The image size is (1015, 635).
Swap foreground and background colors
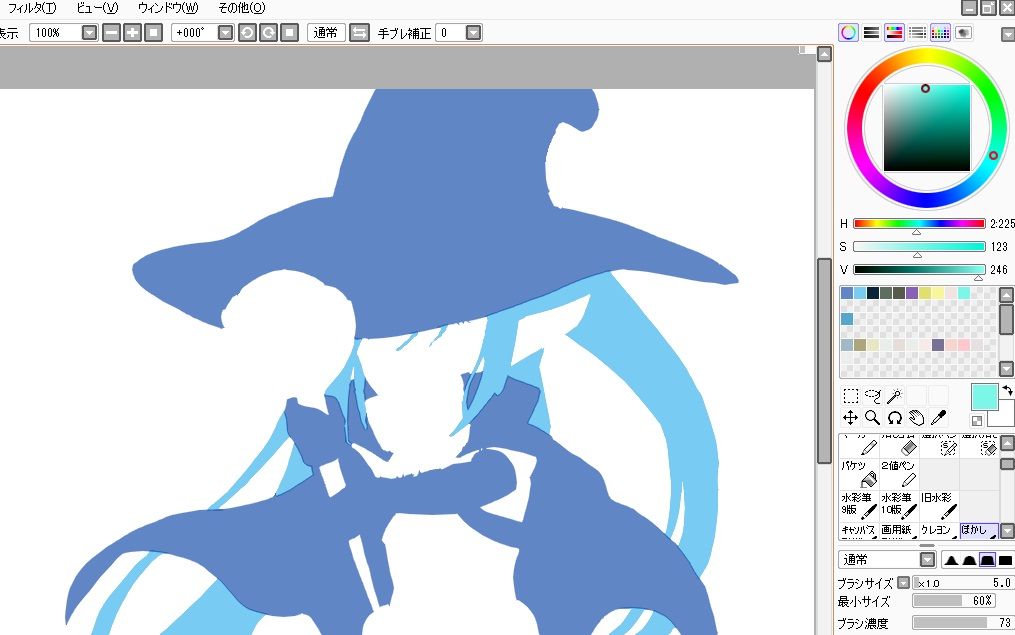point(1007,390)
